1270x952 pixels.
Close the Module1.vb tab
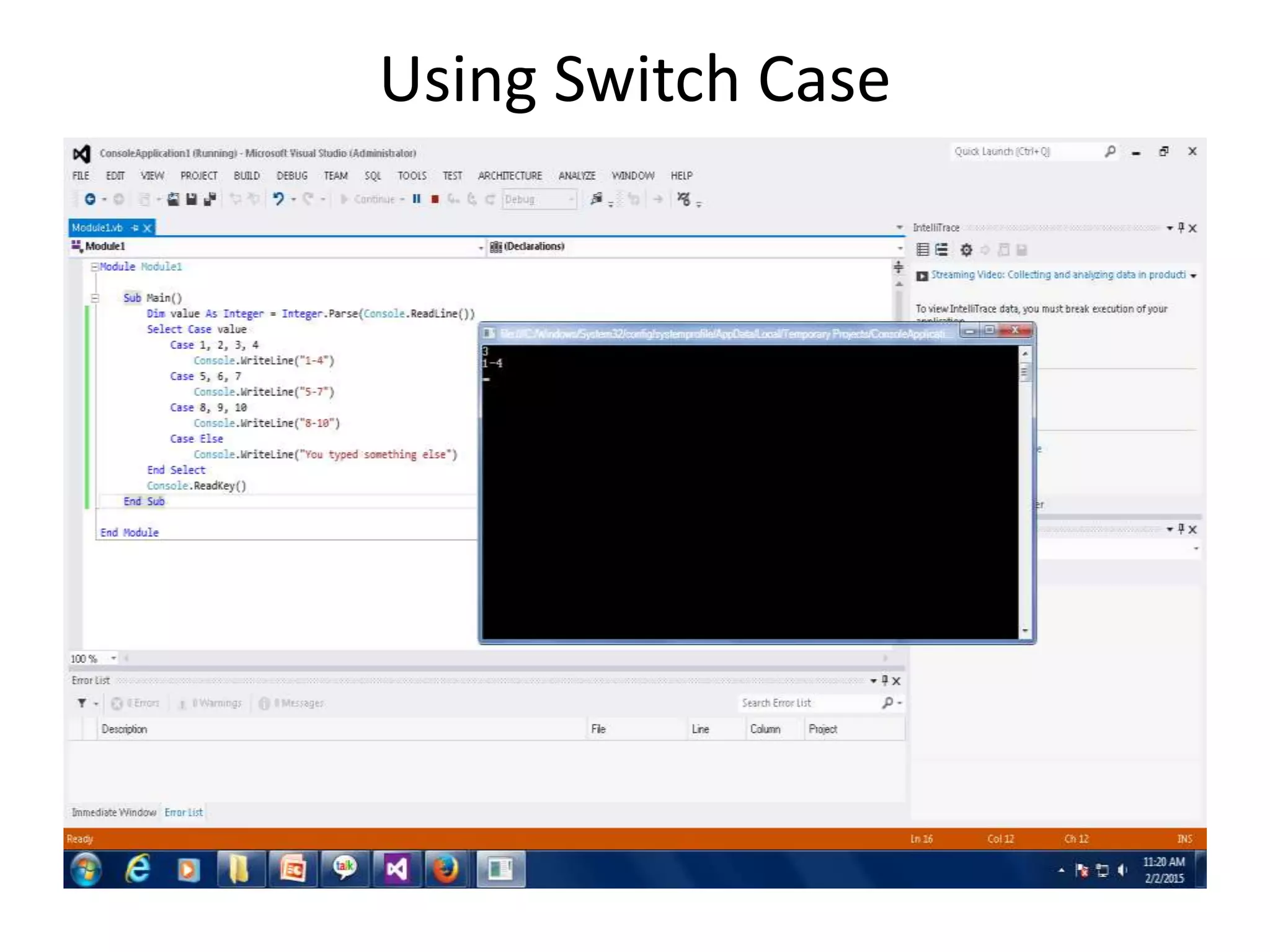[148, 228]
